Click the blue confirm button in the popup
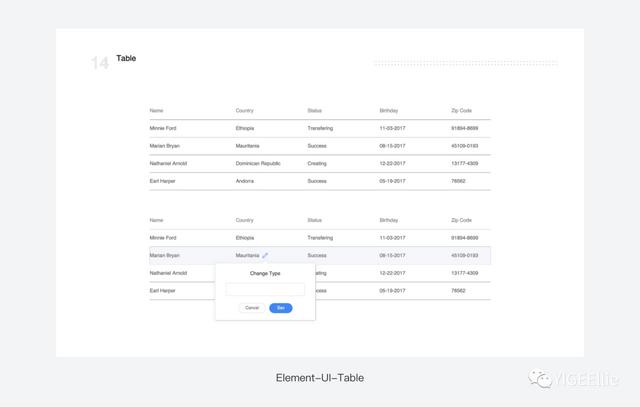This screenshot has height=407, width=640. click(281, 308)
